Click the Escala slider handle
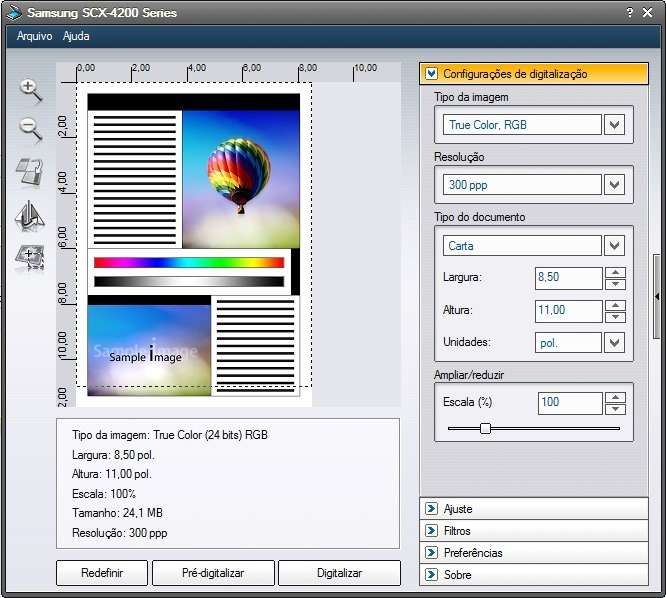 pos(485,428)
